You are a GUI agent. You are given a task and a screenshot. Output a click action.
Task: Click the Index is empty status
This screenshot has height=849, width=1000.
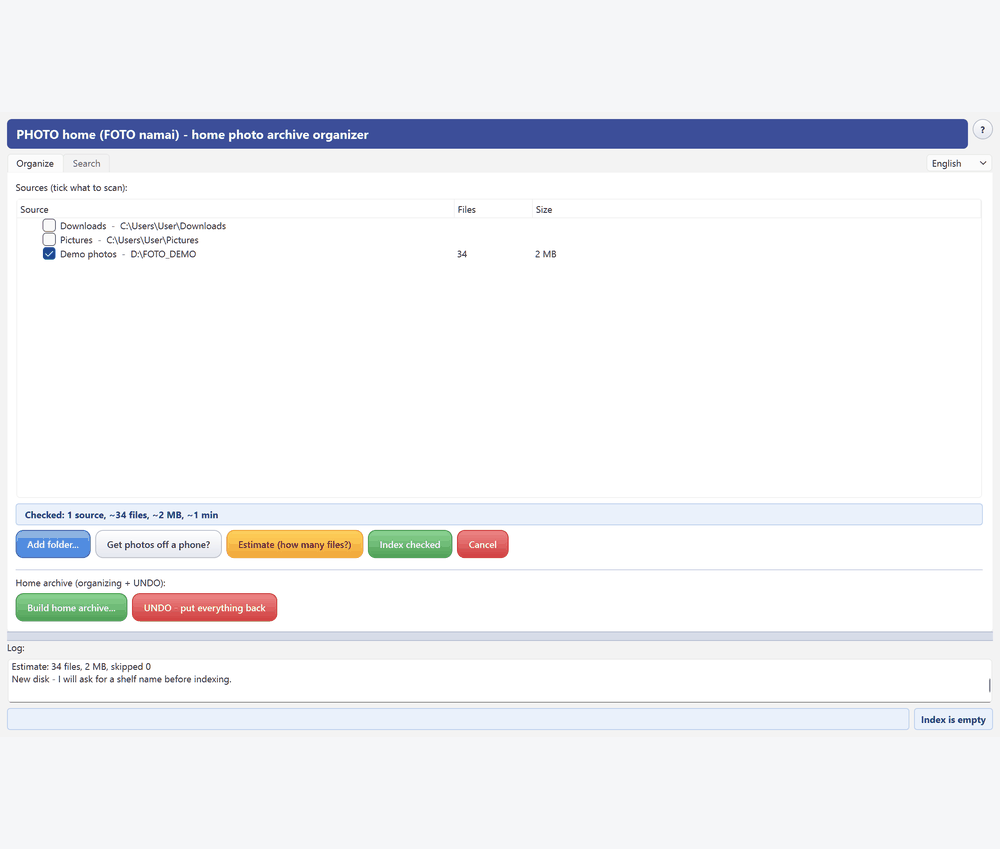click(x=953, y=720)
